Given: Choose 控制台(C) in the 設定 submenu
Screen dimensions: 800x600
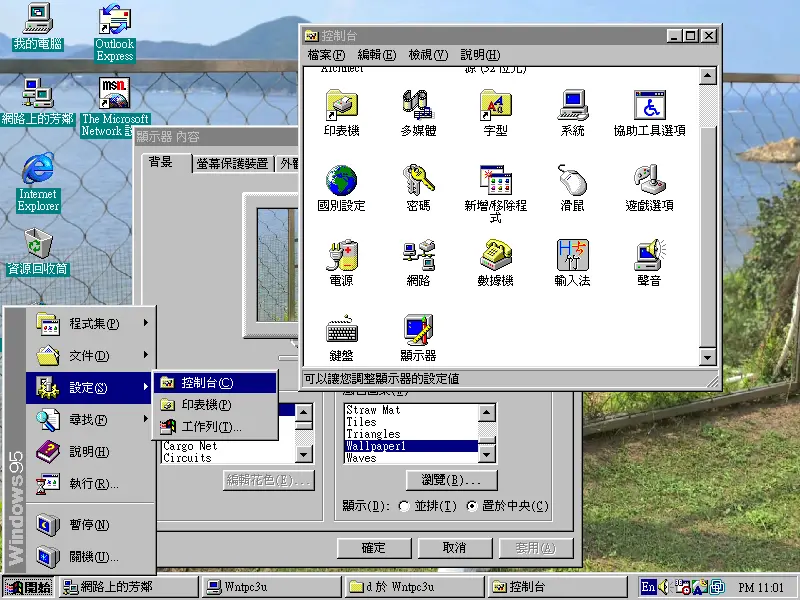Looking at the screenshot, I should tap(215, 383).
